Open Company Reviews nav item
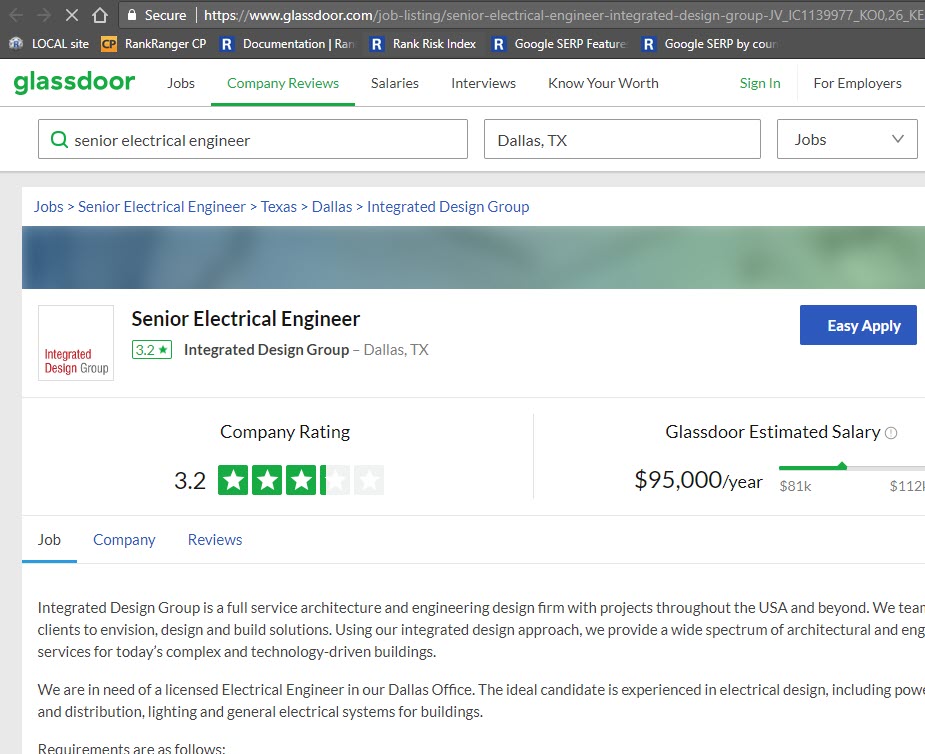925x754 pixels. pyautogui.click(x=283, y=83)
